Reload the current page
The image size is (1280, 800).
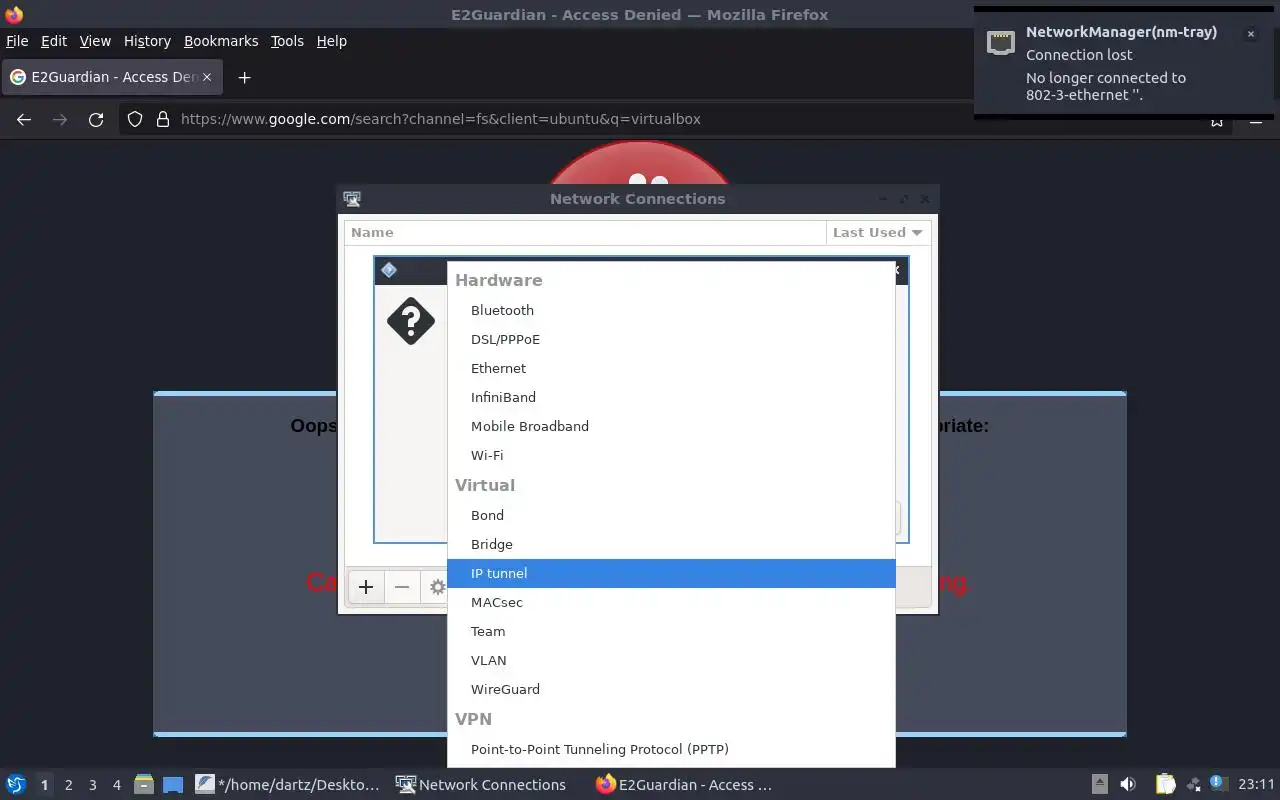click(96, 119)
